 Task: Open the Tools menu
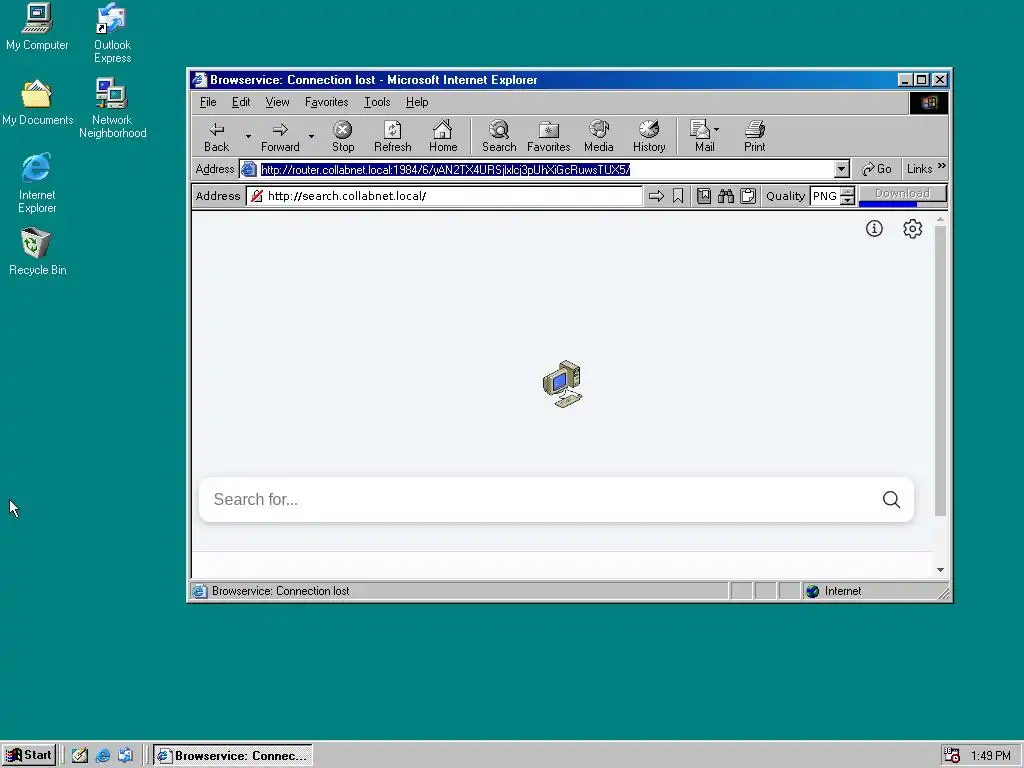[x=377, y=102]
